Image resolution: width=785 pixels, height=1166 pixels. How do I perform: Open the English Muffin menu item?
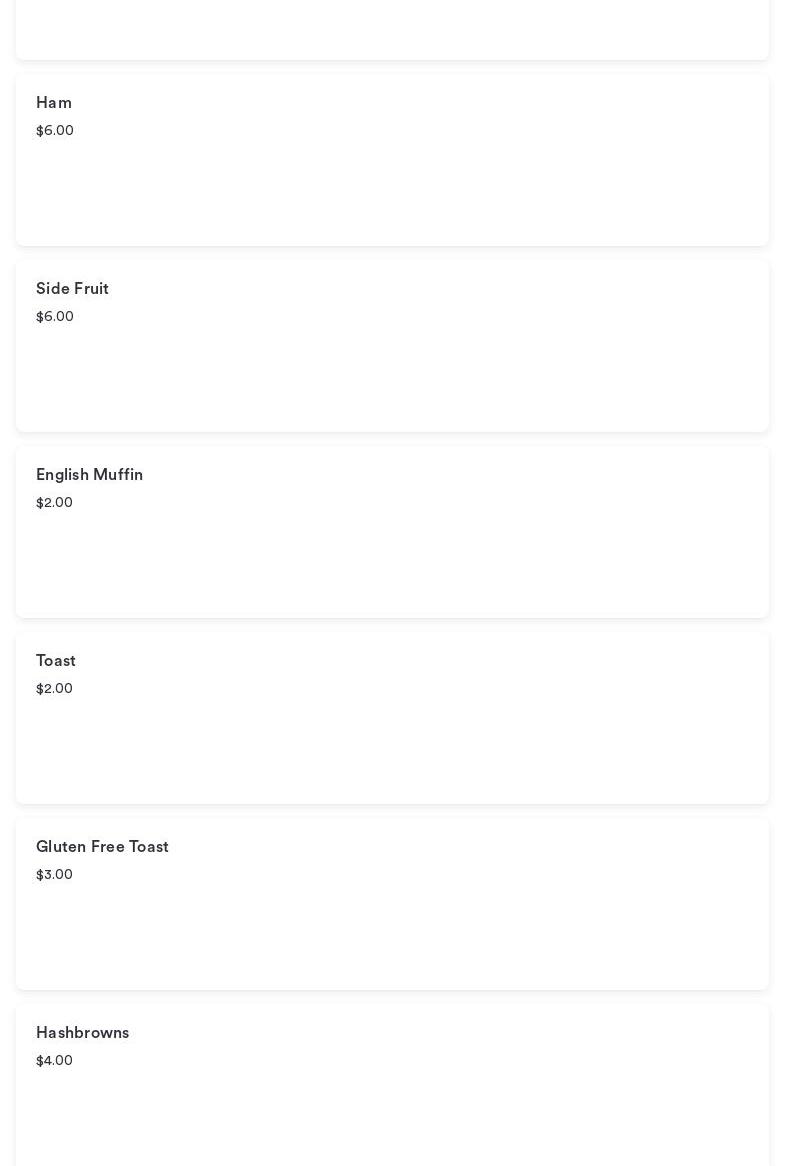[89, 475]
